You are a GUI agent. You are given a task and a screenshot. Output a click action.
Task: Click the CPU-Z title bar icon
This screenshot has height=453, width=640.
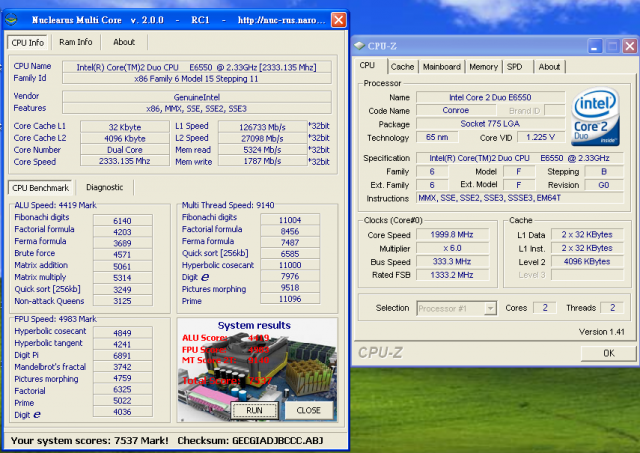tap(359, 46)
